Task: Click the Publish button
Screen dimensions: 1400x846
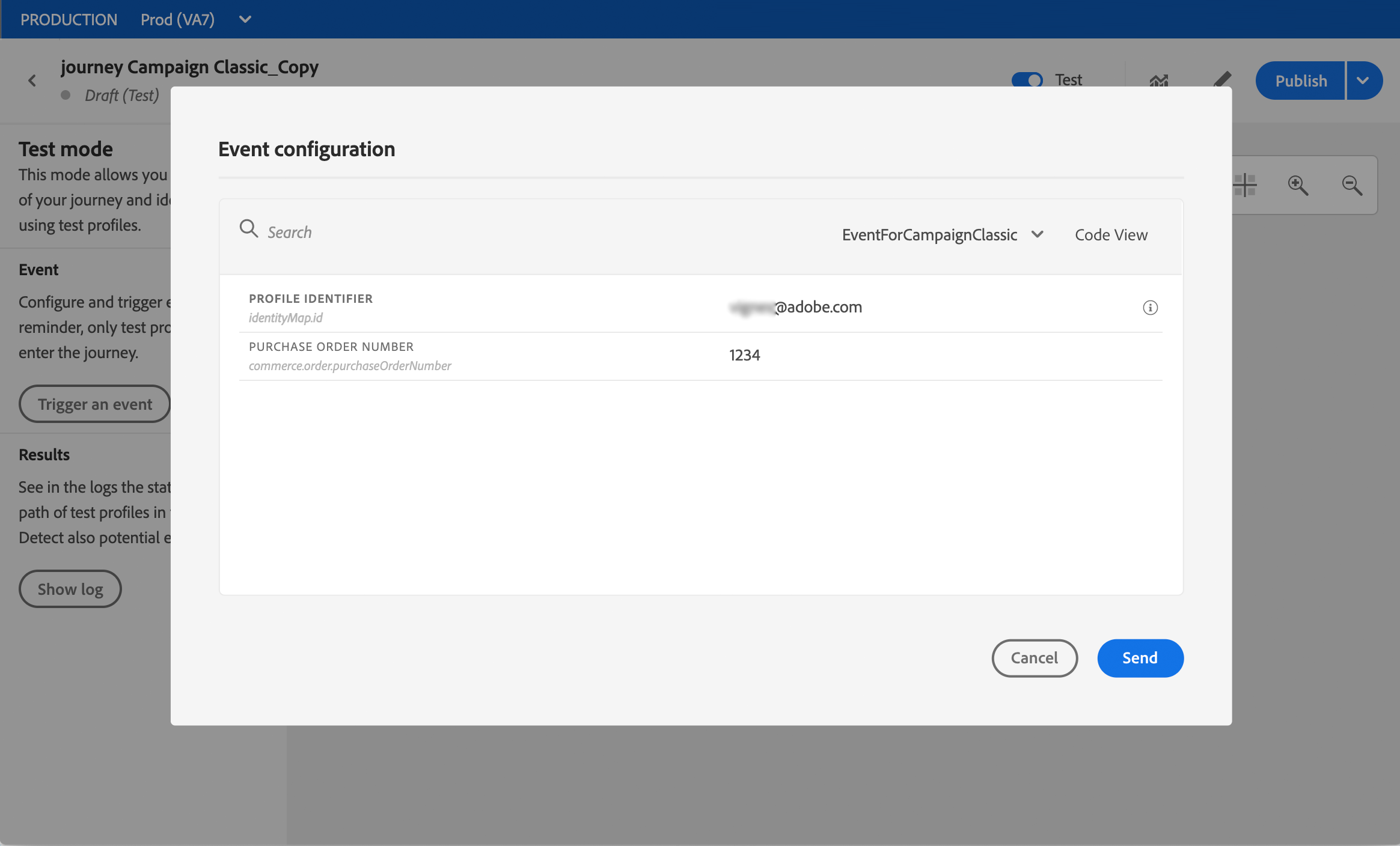Action: point(1300,81)
